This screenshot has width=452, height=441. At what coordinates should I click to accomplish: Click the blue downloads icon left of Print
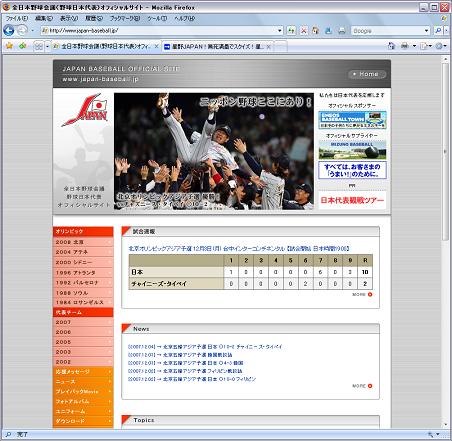(328, 31)
